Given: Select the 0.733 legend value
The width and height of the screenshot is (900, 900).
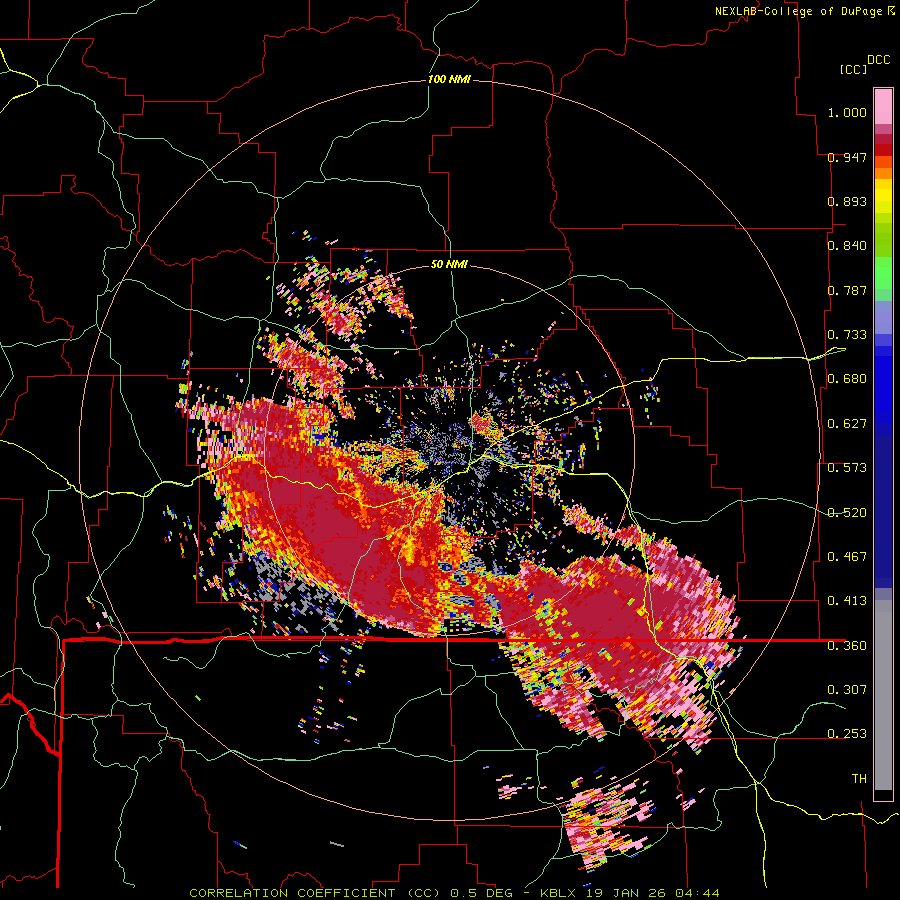Looking at the screenshot, I should point(847,335).
